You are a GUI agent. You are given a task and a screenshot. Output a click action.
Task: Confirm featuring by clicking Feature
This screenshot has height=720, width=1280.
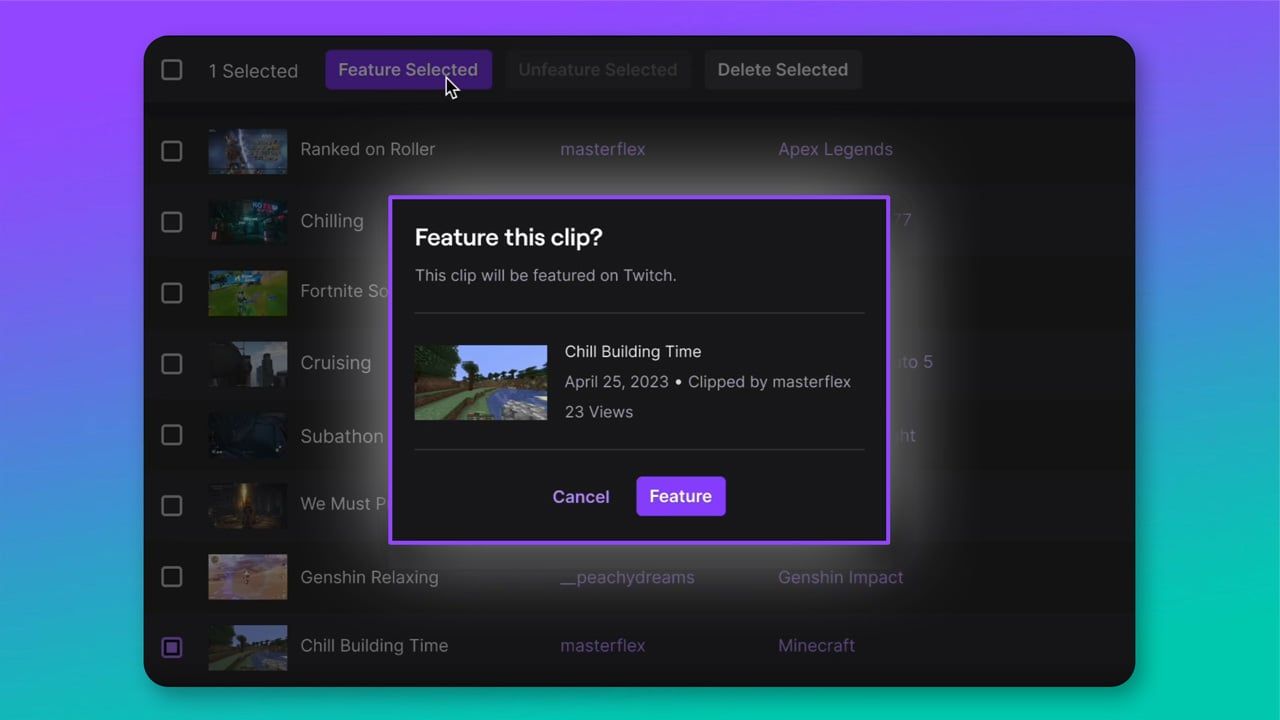tap(680, 496)
